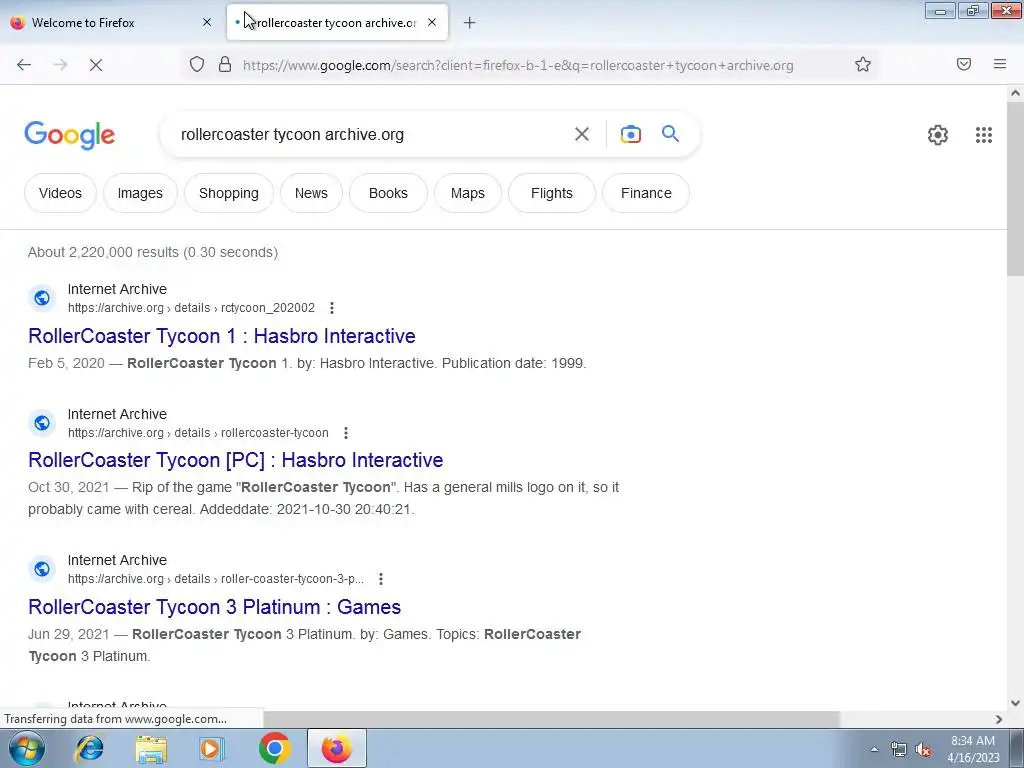Search by image with camera icon
The width and height of the screenshot is (1024, 768).
tap(630, 135)
